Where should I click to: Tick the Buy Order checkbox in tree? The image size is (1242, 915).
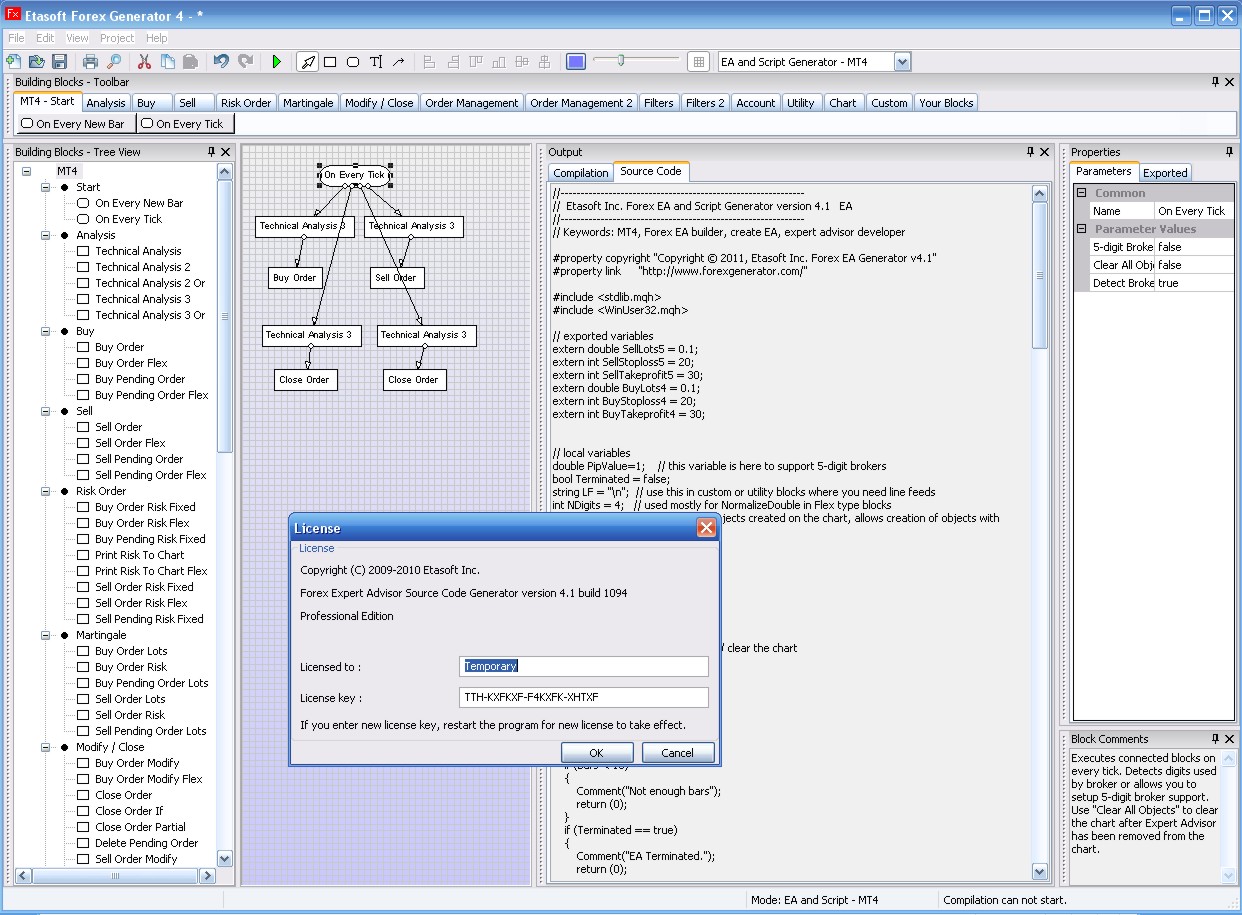pos(83,347)
